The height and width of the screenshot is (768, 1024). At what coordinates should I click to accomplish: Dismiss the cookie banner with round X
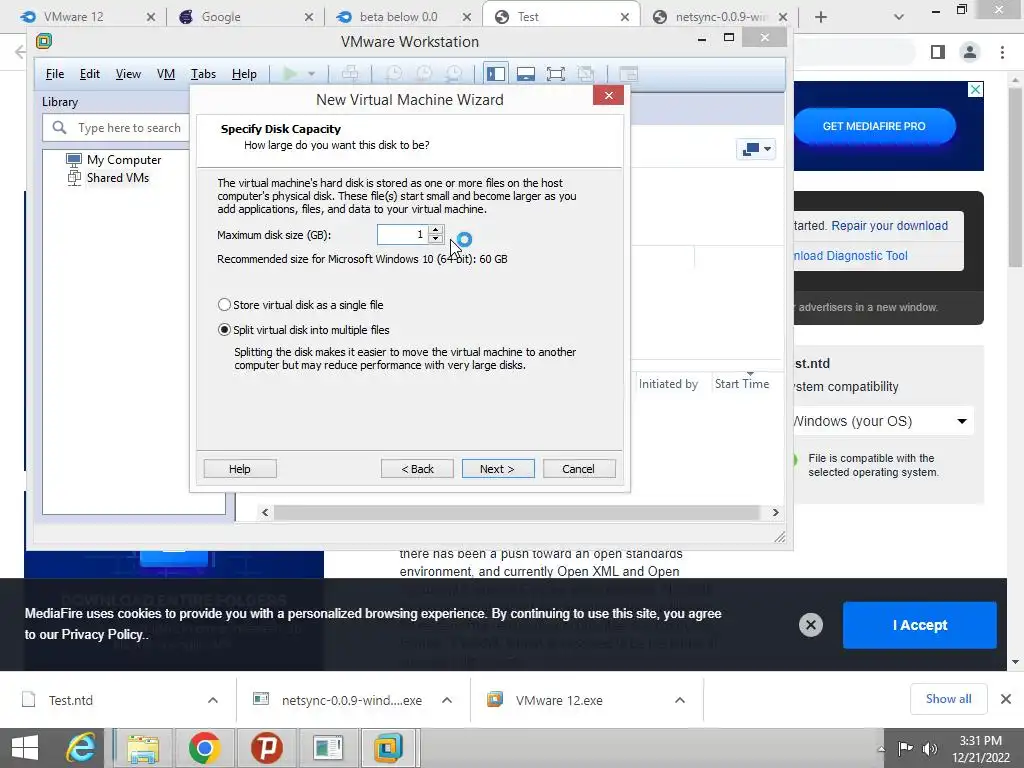coord(810,625)
